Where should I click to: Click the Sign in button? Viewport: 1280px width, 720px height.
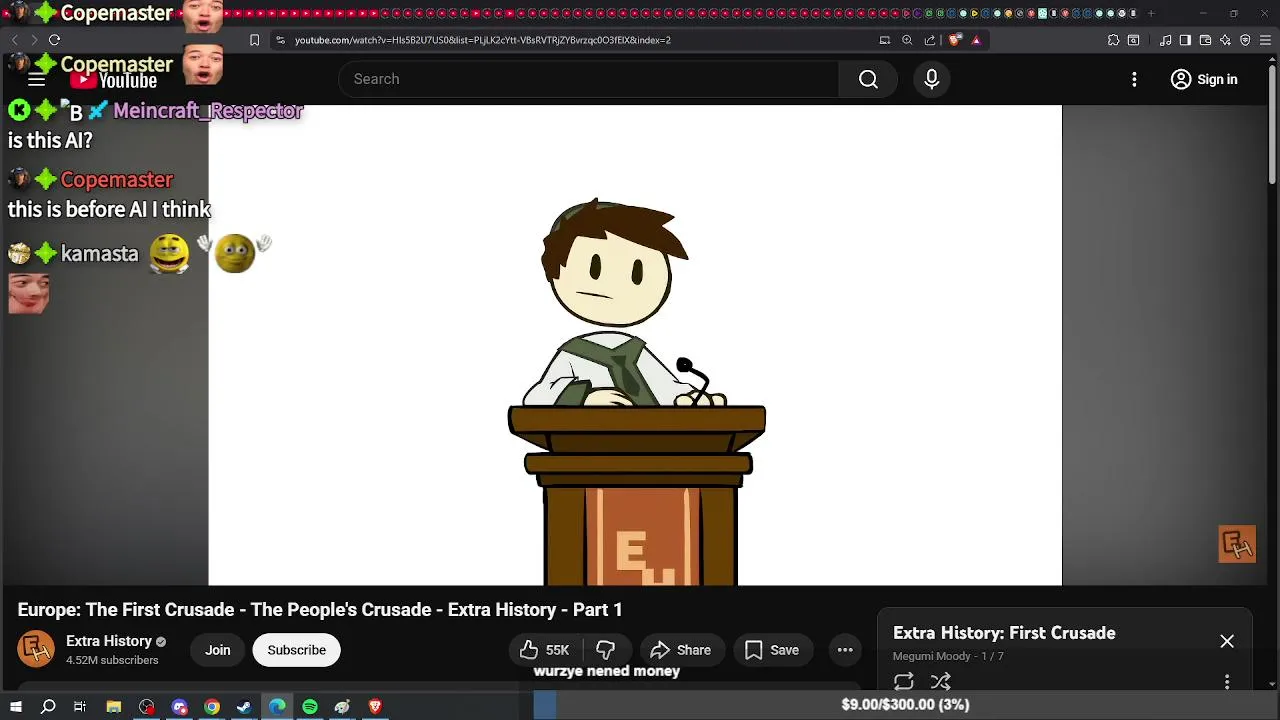click(1204, 79)
